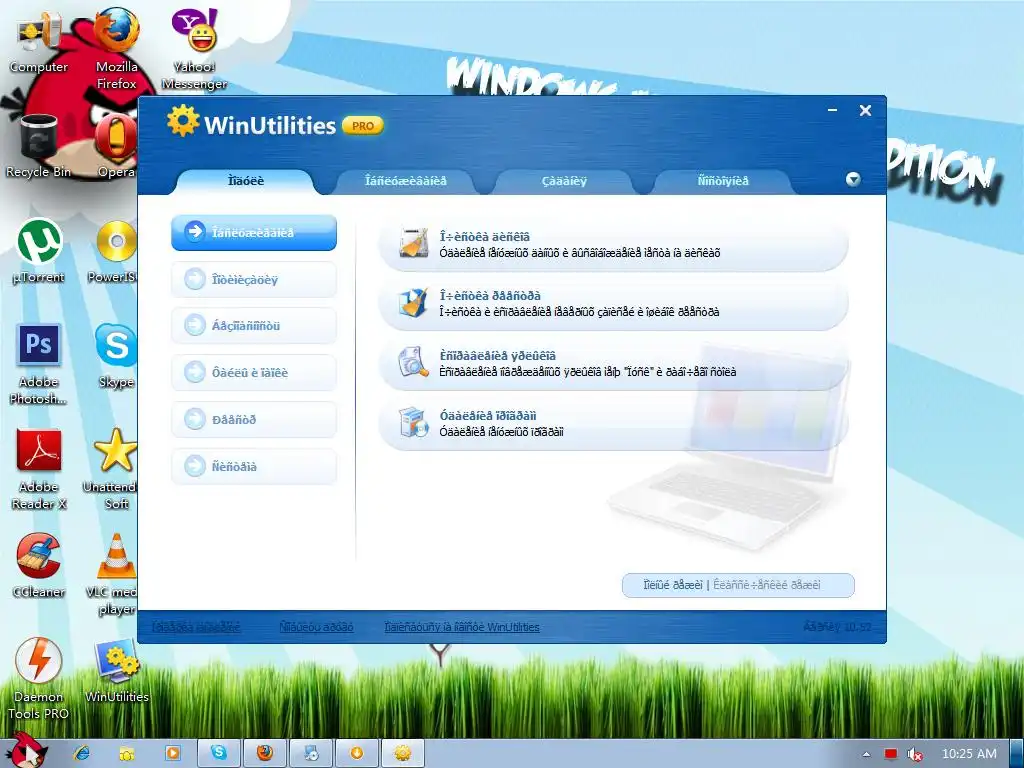Launch CCleaner from the desktop

pyautogui.click(x=39, y=566)
